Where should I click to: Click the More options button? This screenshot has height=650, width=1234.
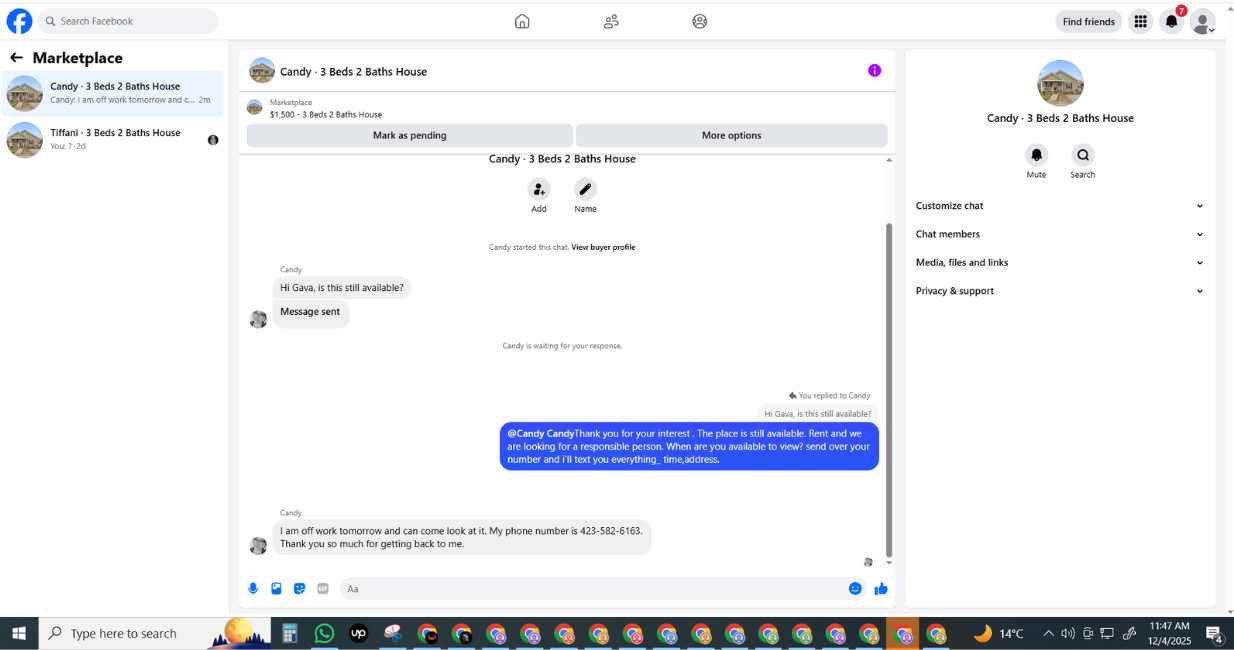coord(732,135)
